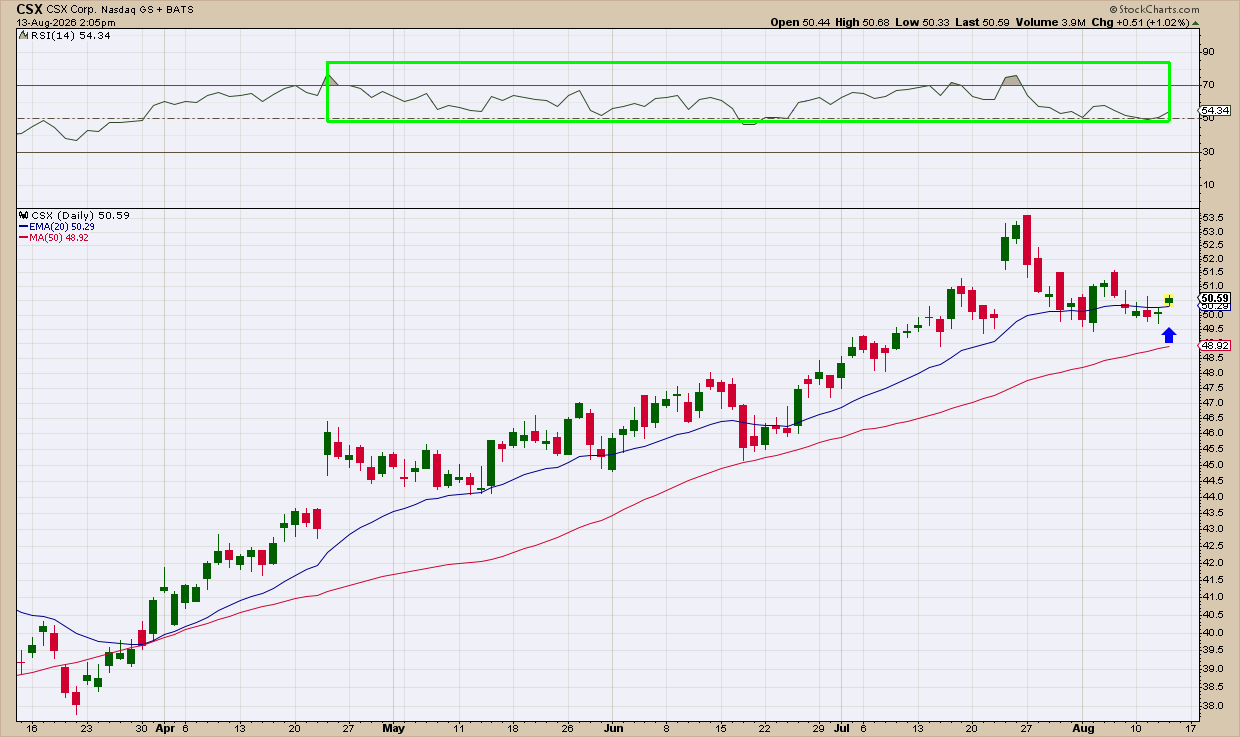Click the 52.0 price axis label
1240x737 pixels.
click(x=1211, y=258)
